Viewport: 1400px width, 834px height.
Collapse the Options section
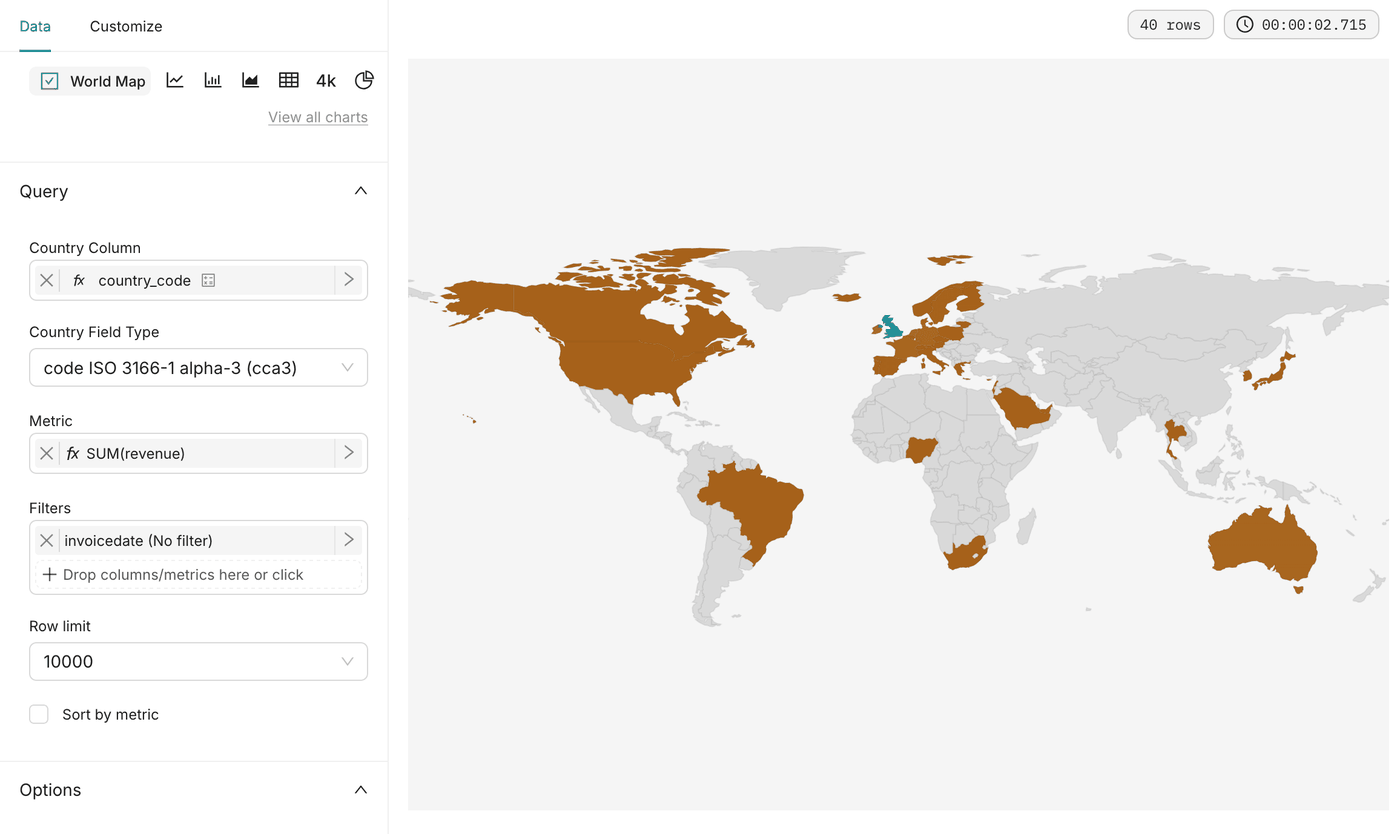coord(361,790)
